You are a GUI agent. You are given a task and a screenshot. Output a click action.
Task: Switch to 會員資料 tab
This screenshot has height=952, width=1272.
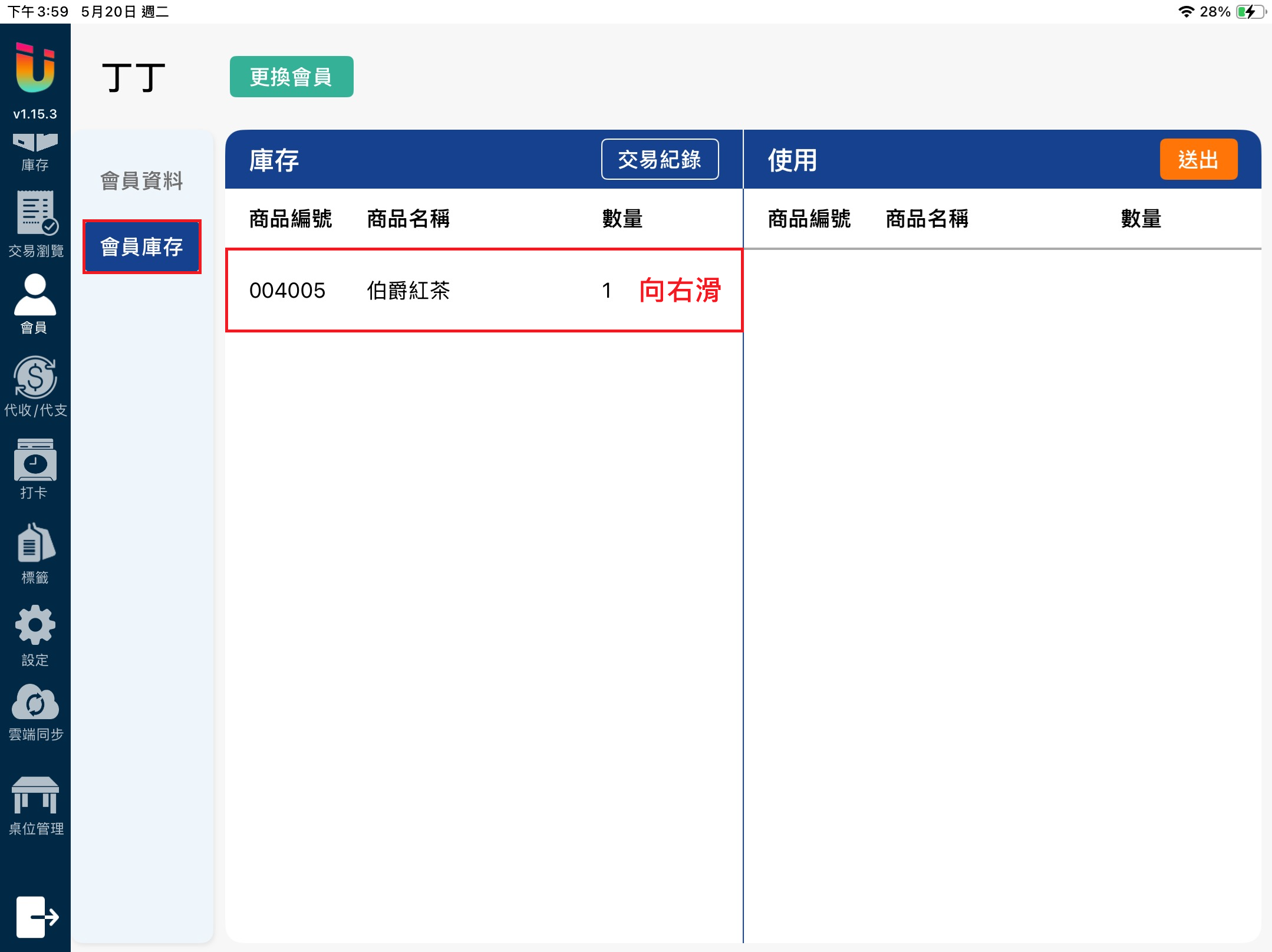point(141,181)
